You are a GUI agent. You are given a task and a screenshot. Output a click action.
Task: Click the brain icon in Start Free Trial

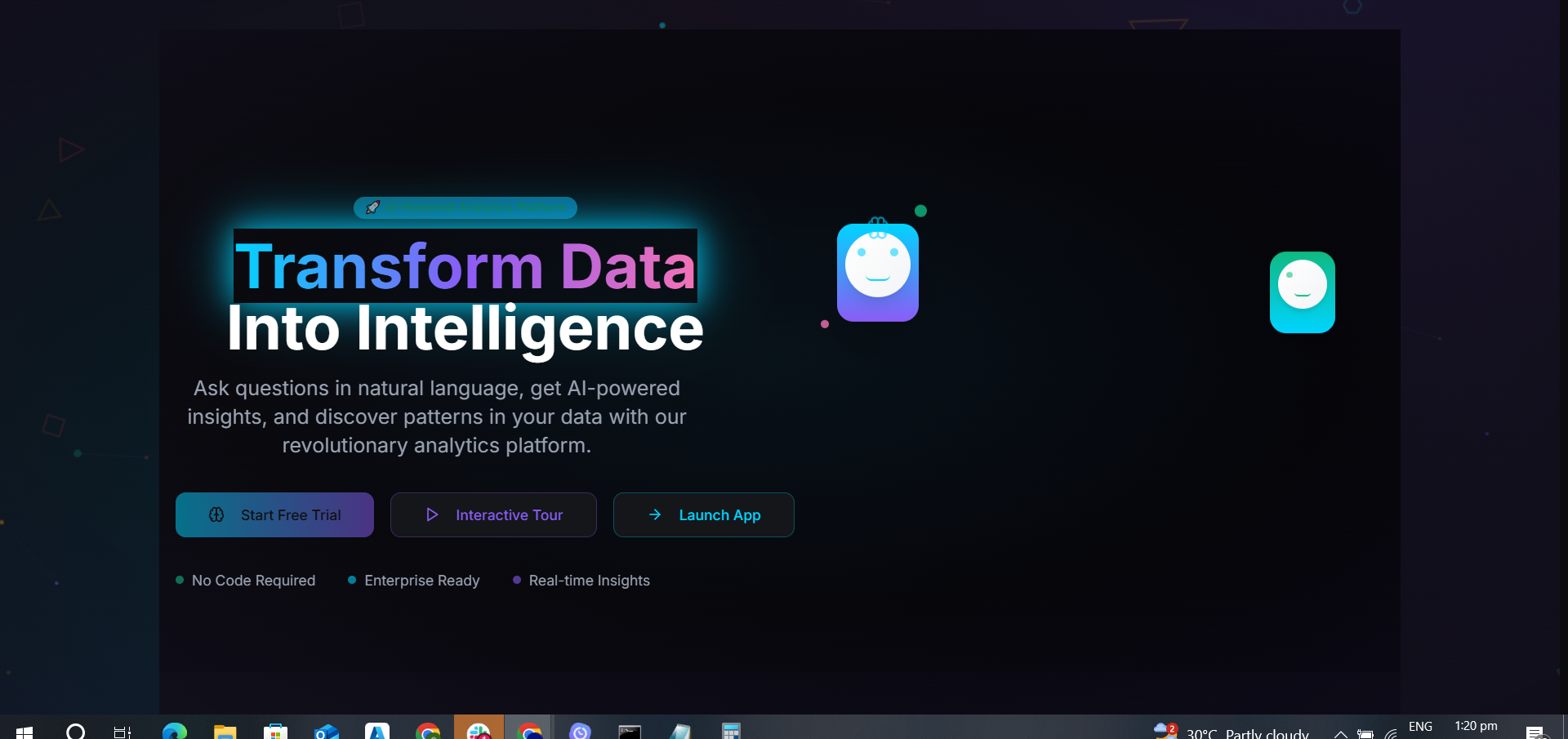point(216,514)
